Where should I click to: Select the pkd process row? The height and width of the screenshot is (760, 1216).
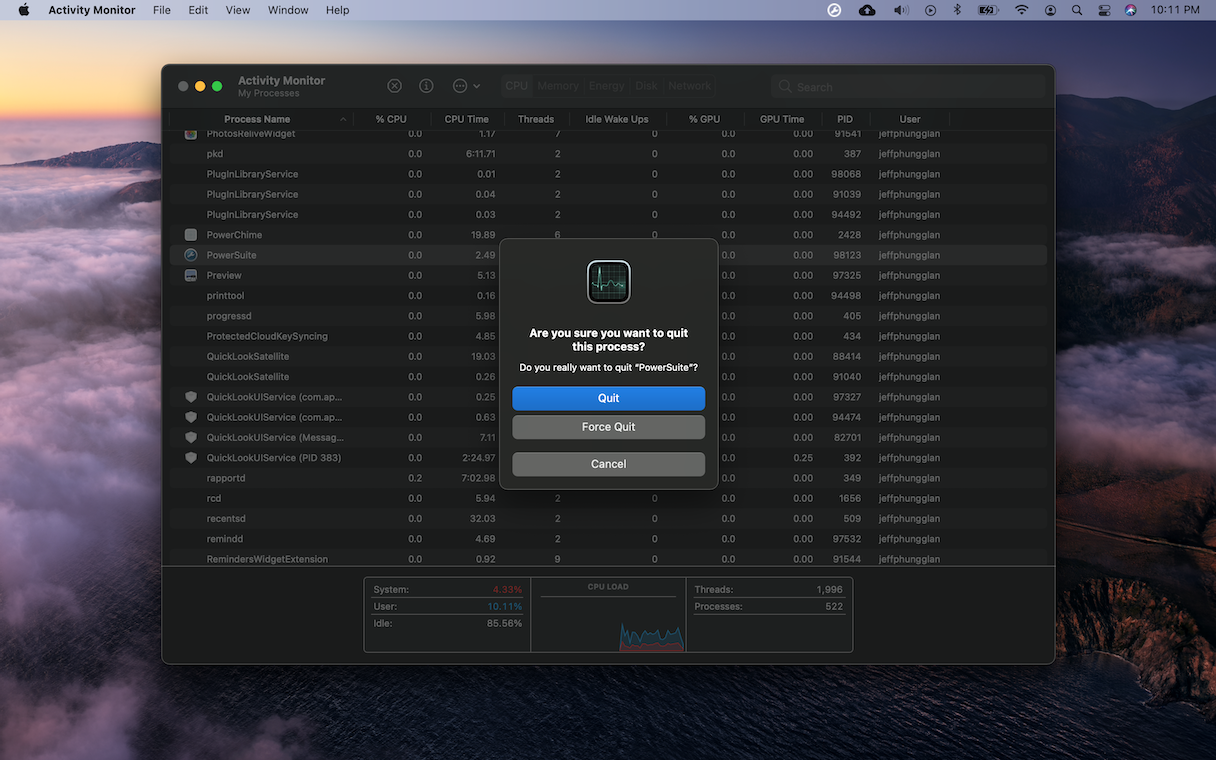pyautogui.click(x=608, y=154)
